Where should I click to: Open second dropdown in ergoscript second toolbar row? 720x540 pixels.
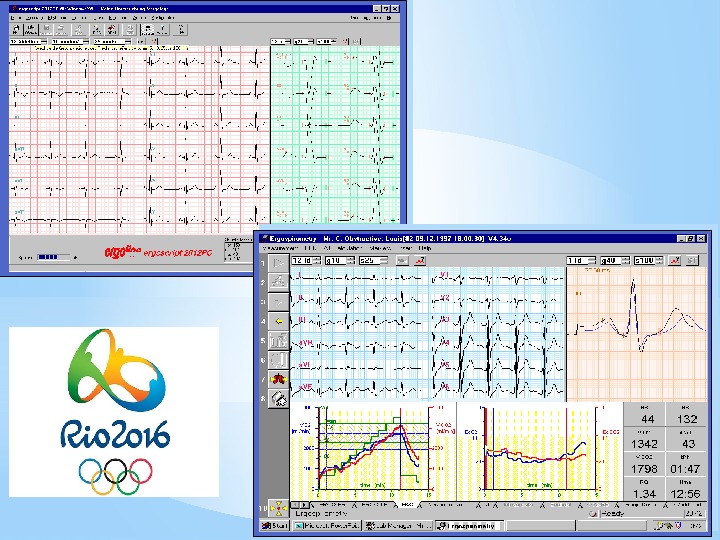[x=70, y=41]
